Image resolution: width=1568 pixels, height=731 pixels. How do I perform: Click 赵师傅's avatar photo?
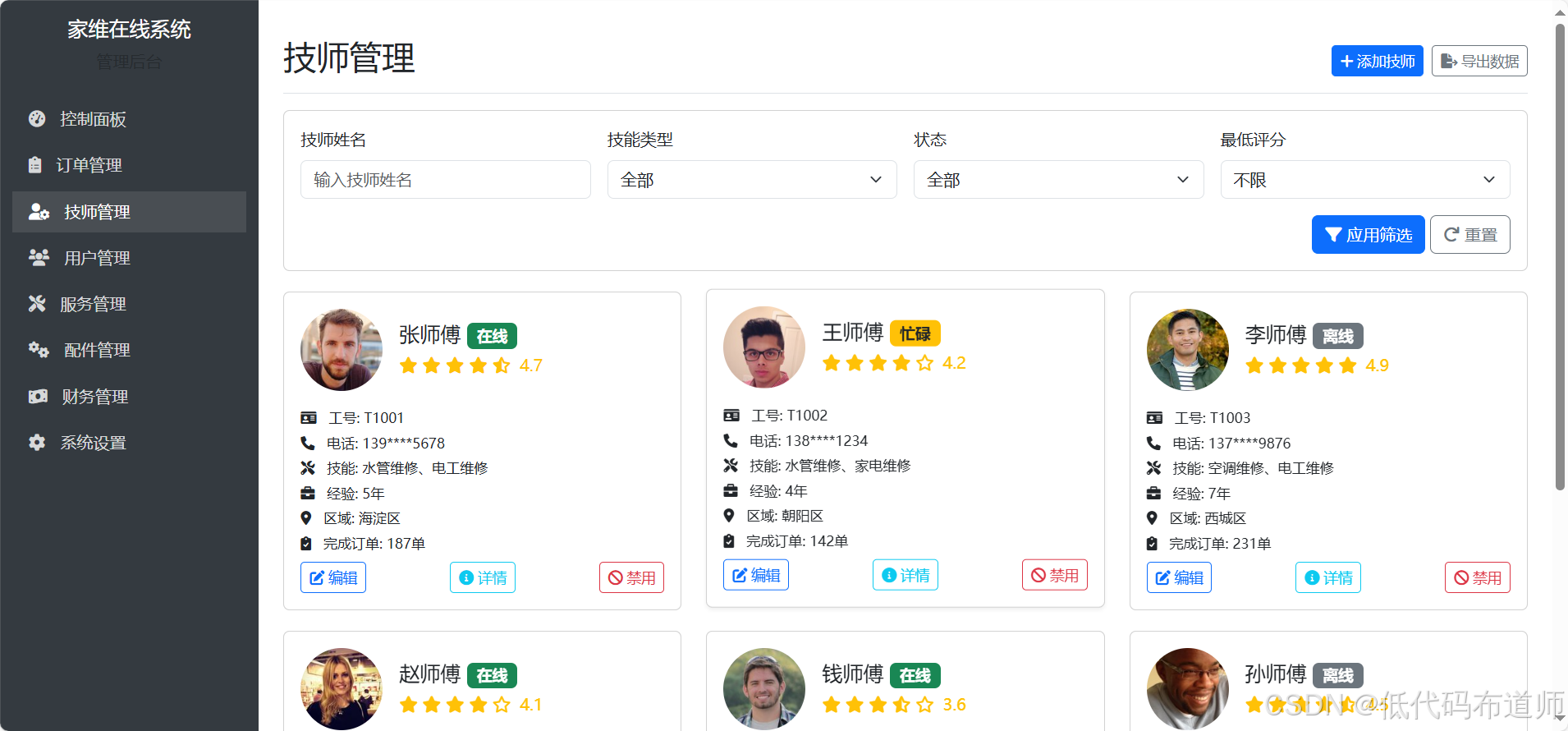click(x=342, y=689)
